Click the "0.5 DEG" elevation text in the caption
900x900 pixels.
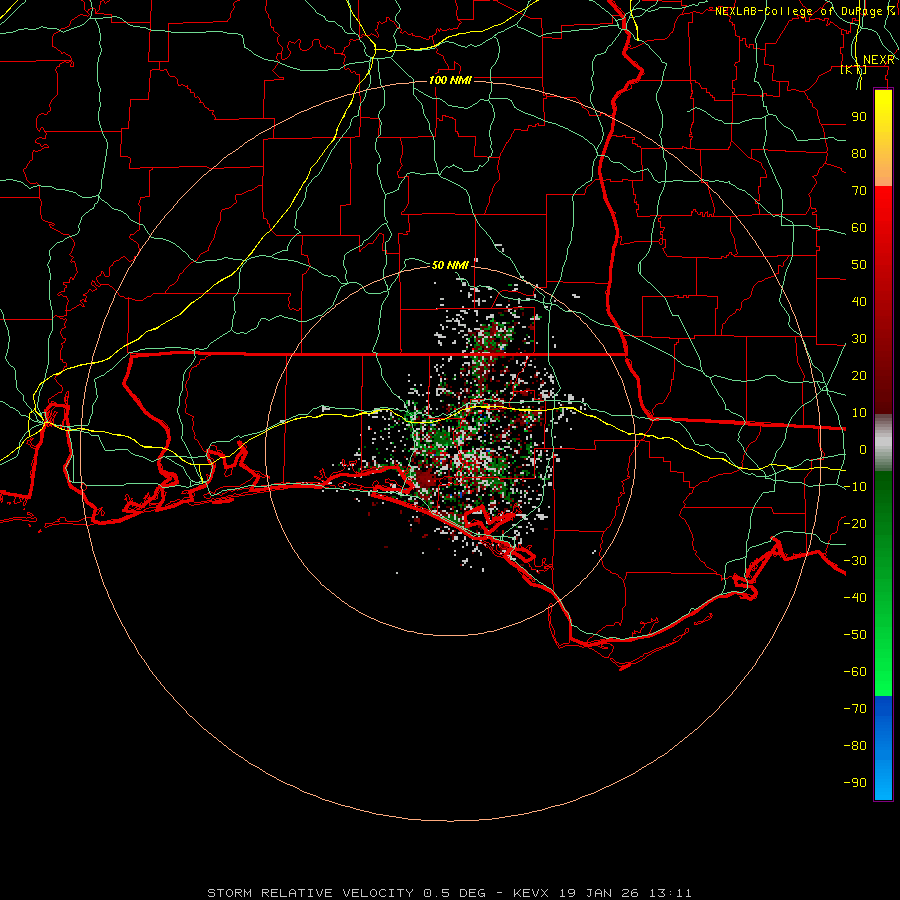[x=454, y=893]
